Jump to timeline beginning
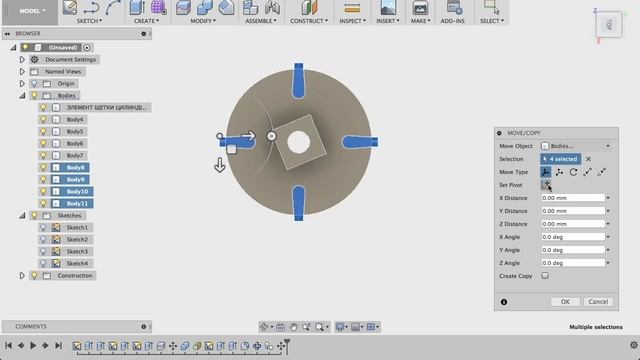The height and width of the screenshot is (360, 640). [8, 345]
